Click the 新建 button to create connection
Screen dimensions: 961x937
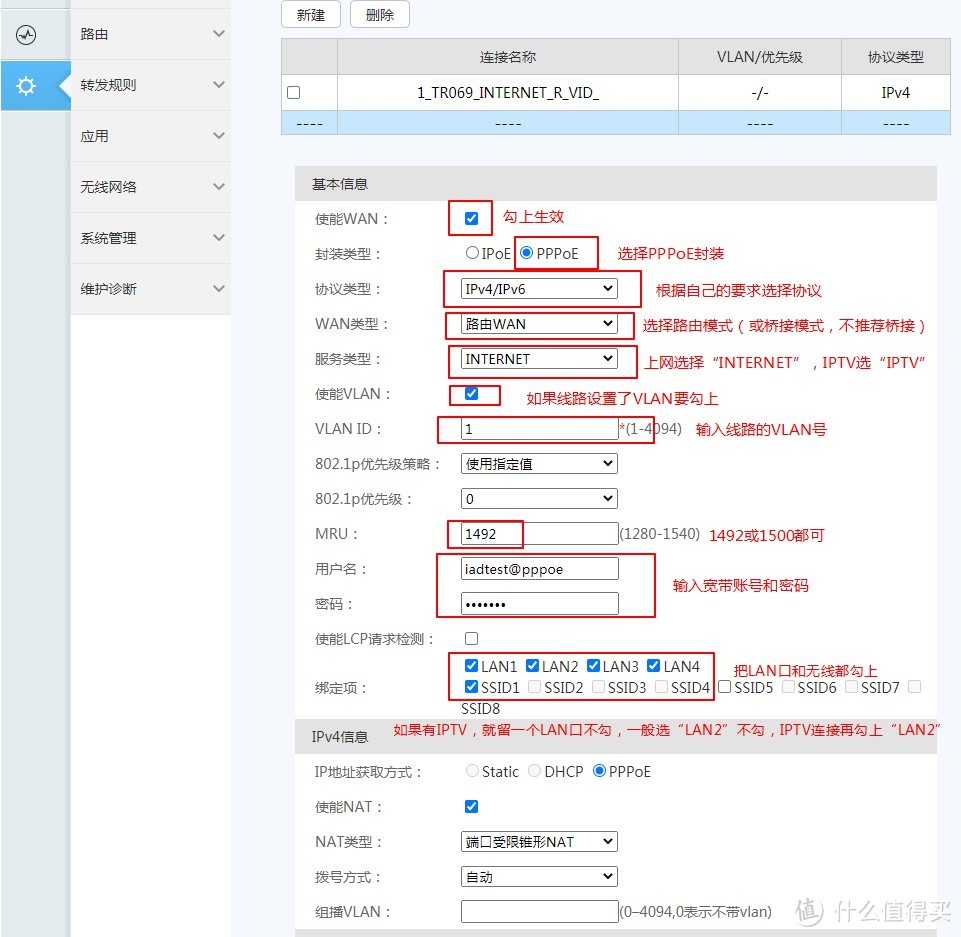click(x=310, y=14)
